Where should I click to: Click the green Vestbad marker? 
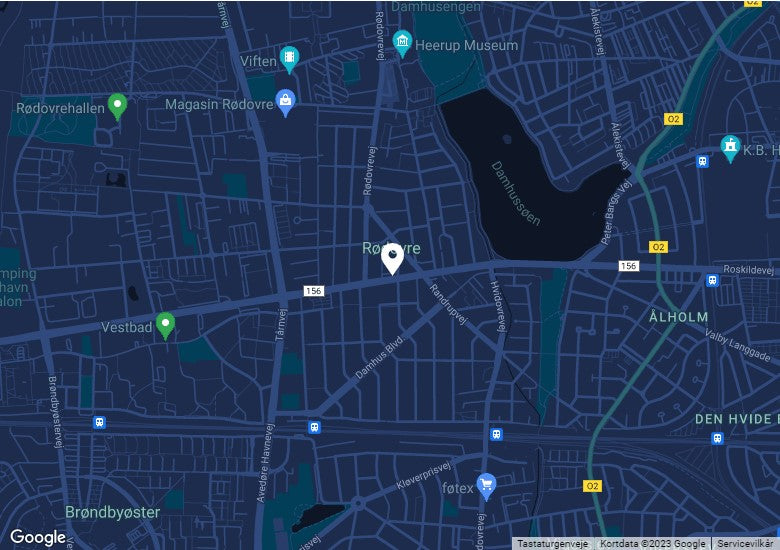click(165, 325)
